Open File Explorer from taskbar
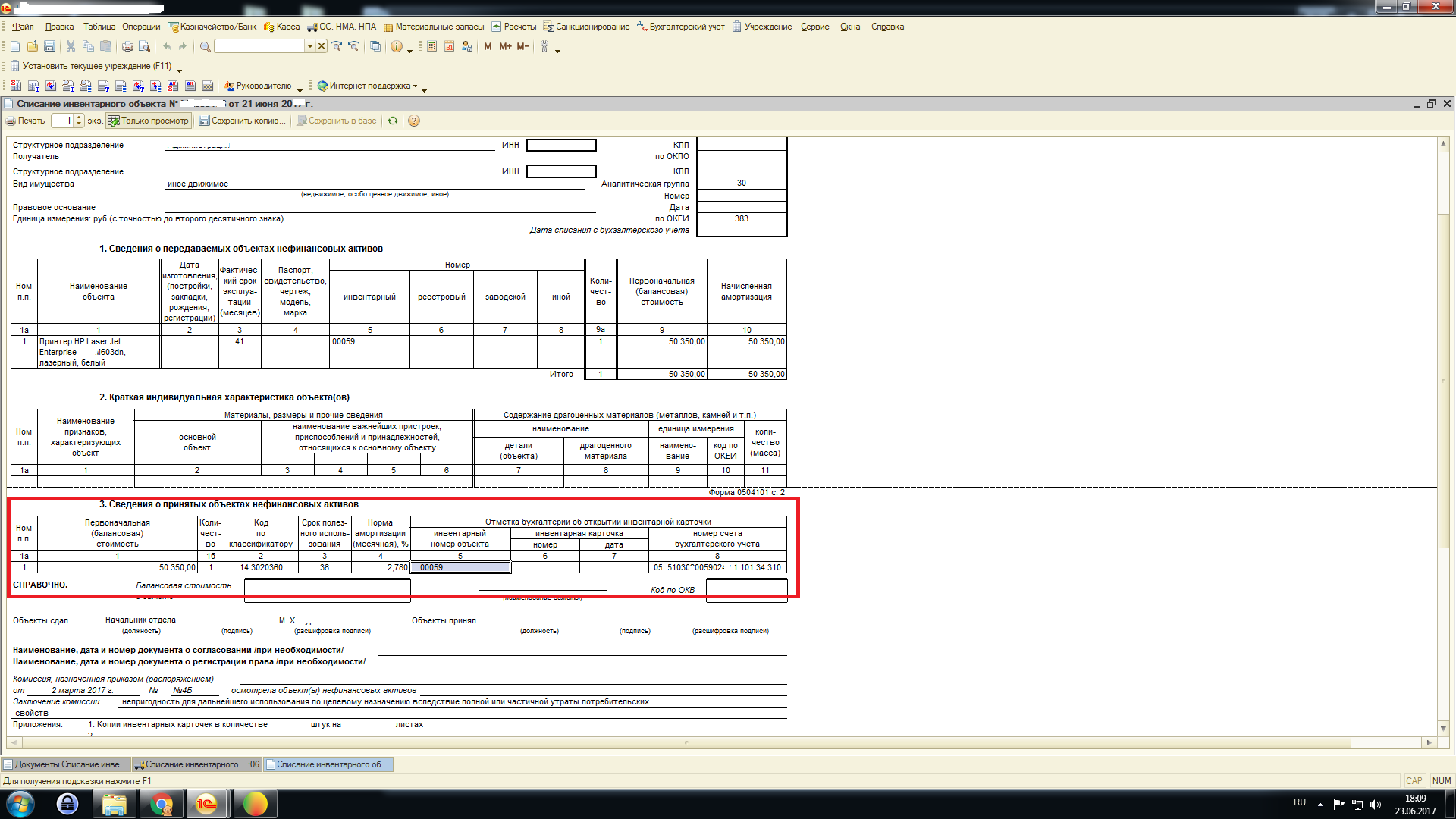 click(x=114, y=804)
